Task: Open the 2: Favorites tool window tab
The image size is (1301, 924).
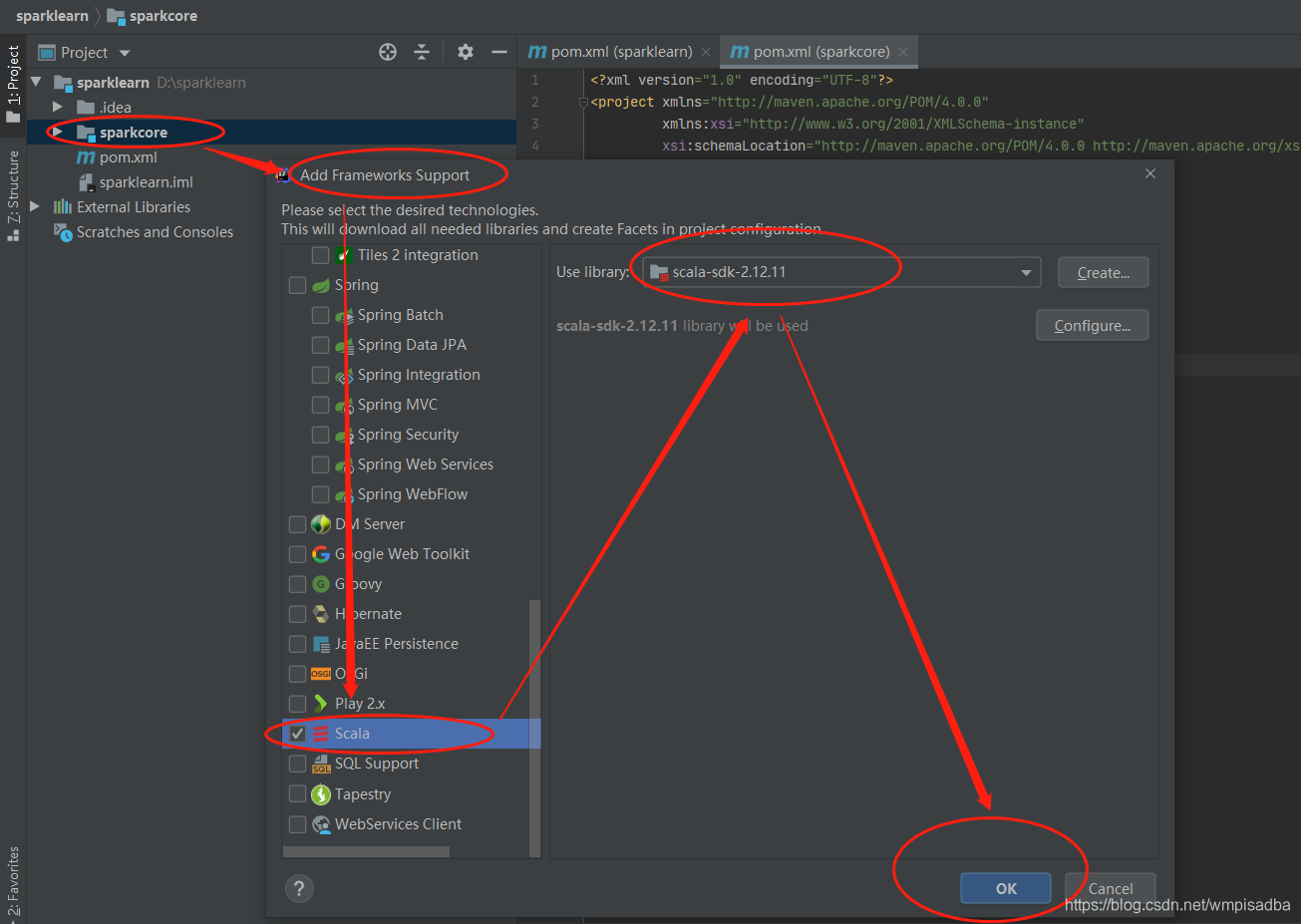Action: click(x=13, y=882)
